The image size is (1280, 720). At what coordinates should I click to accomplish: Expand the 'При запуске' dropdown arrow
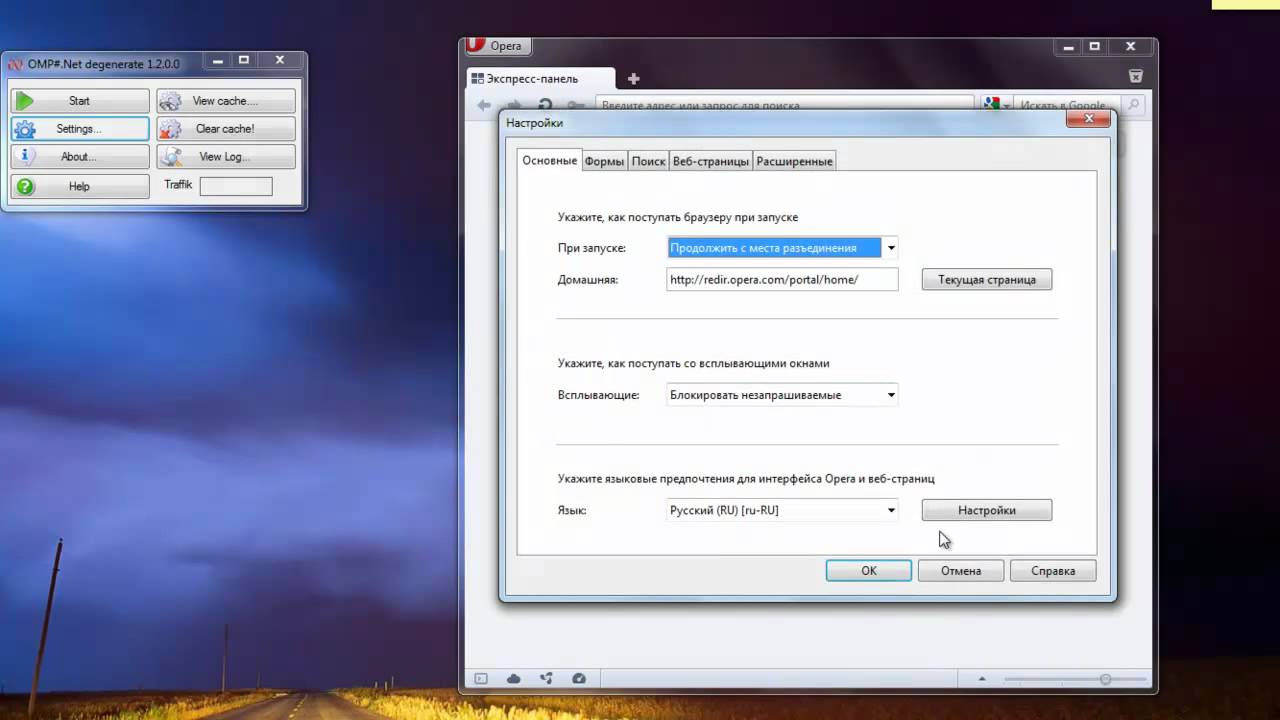(x=891, y=248)
